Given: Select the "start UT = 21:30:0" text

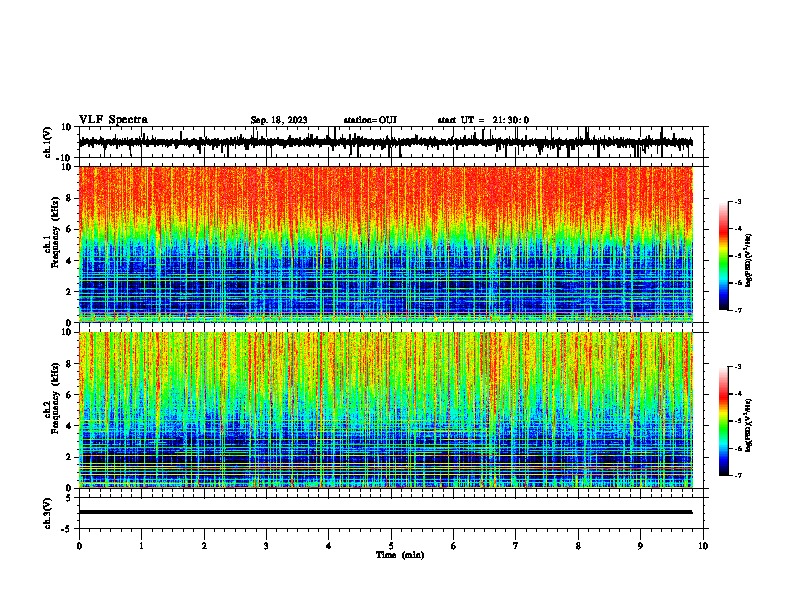Looking at the screenshot, I should (x=483, y=120).
